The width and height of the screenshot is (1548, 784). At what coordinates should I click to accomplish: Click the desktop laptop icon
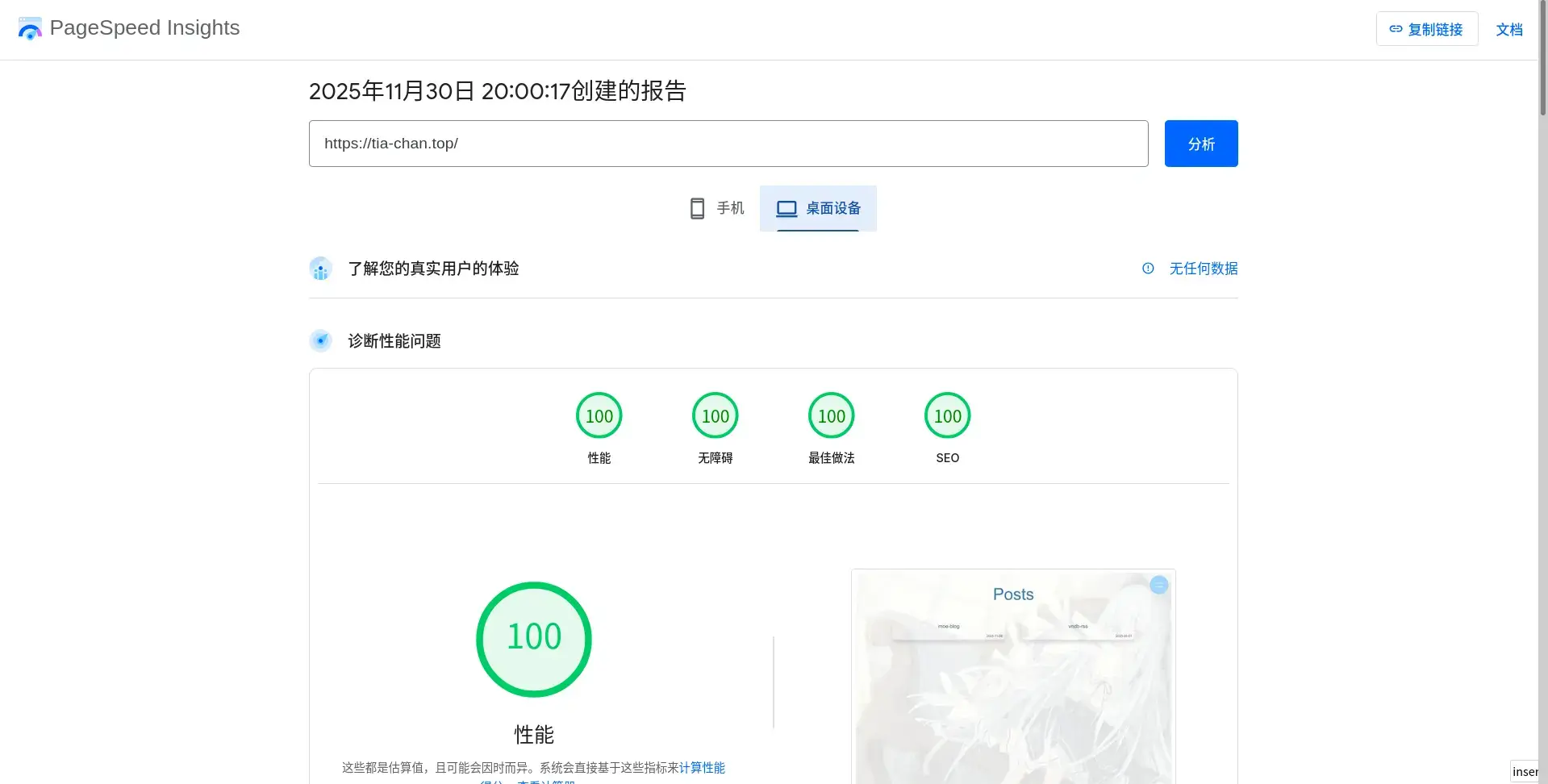click(x=786, y=209)
